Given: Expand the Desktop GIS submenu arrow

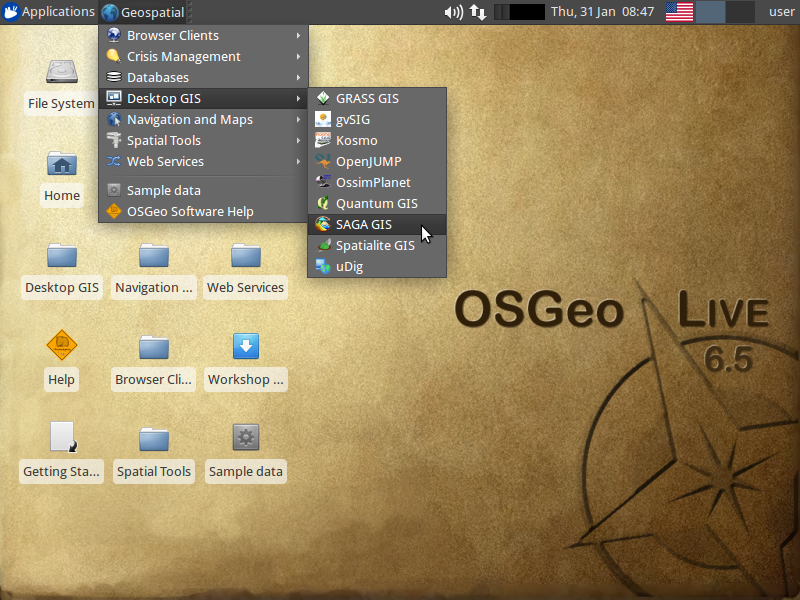Looking at the screenshot, I should pyautogui.click(x=298, y=98).
